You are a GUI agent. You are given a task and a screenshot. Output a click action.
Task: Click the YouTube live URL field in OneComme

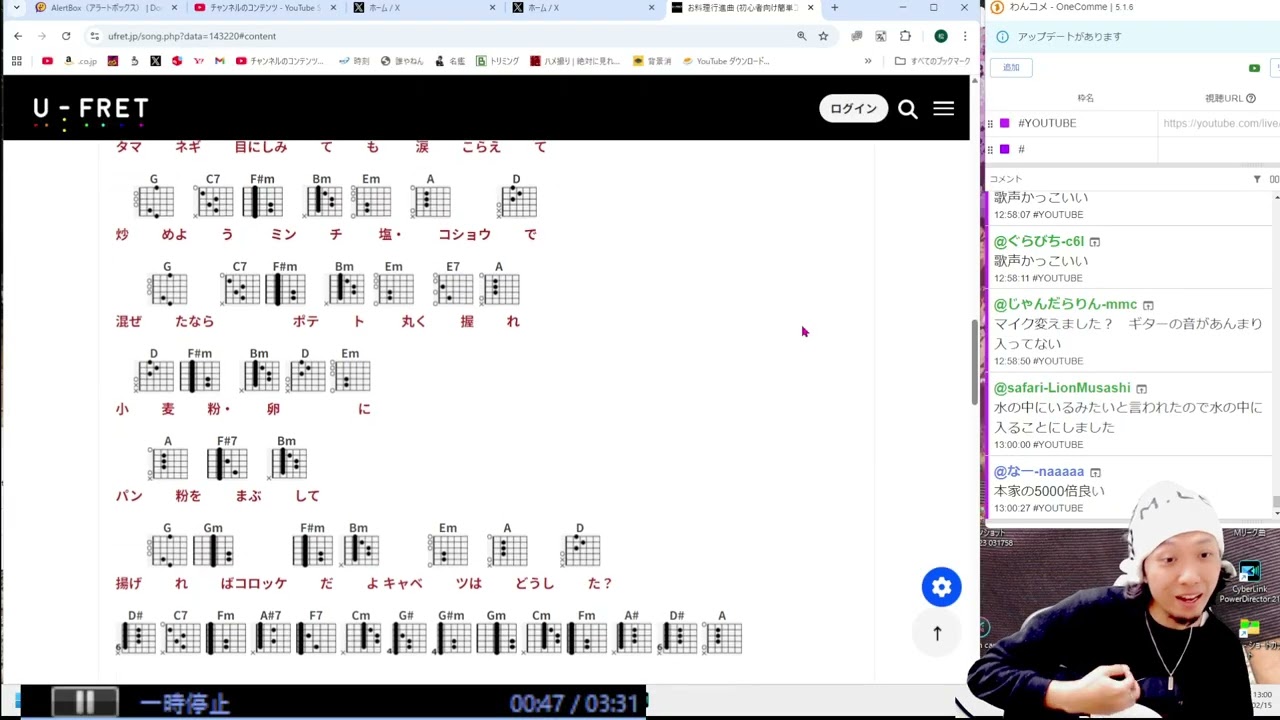click(1220, 123)
